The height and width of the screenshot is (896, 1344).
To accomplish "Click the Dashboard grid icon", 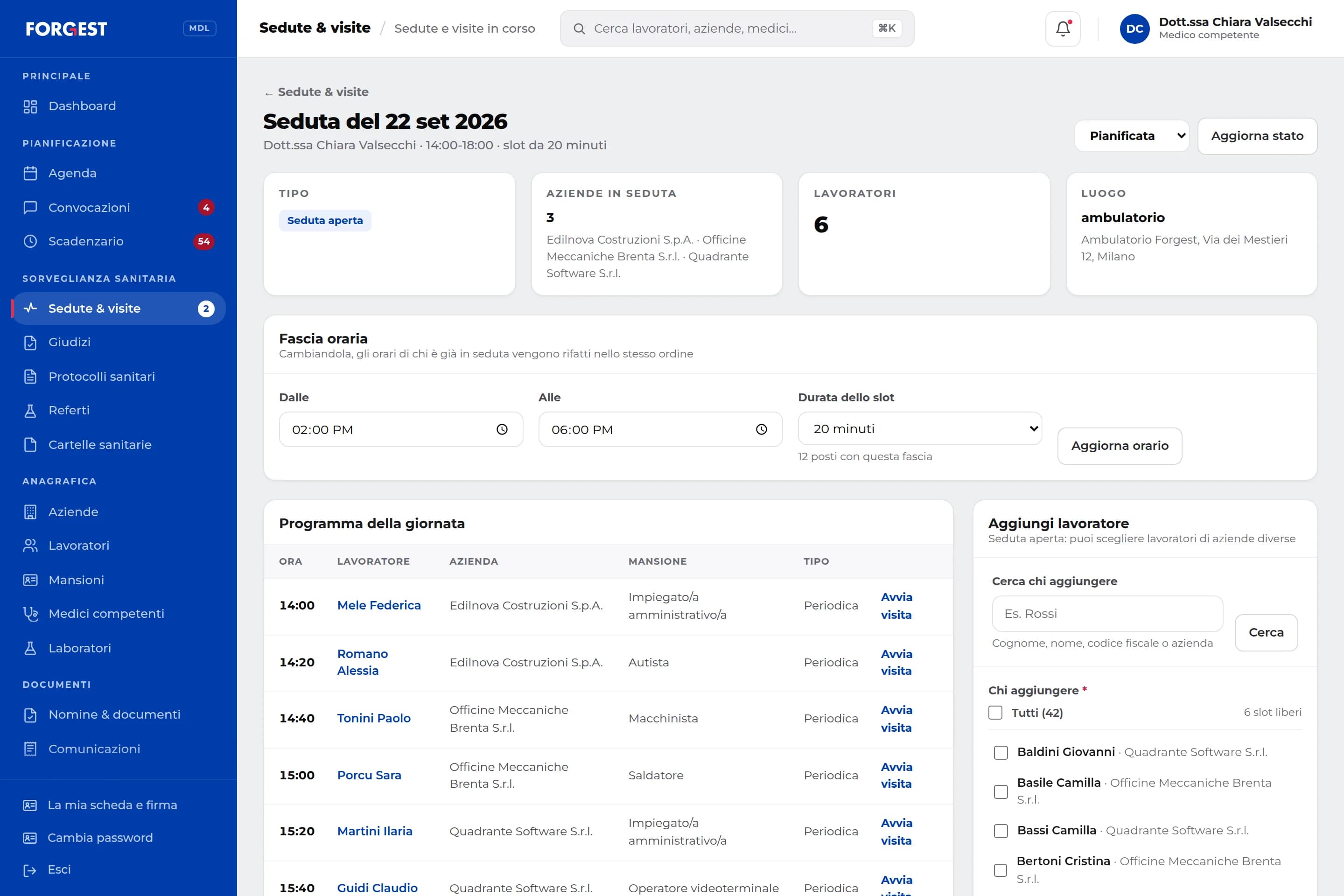I will [30, 106].
